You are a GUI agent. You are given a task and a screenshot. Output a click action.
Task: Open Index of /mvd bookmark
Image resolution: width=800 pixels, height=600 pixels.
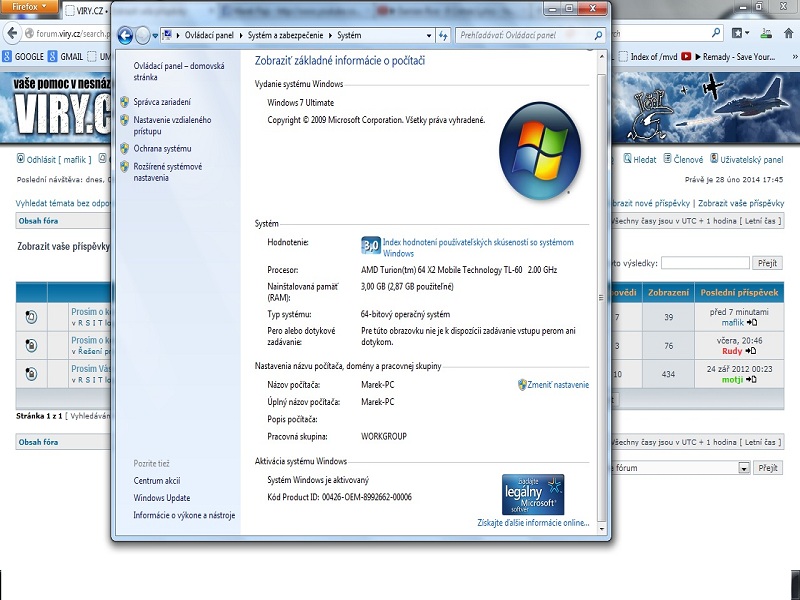648,57
